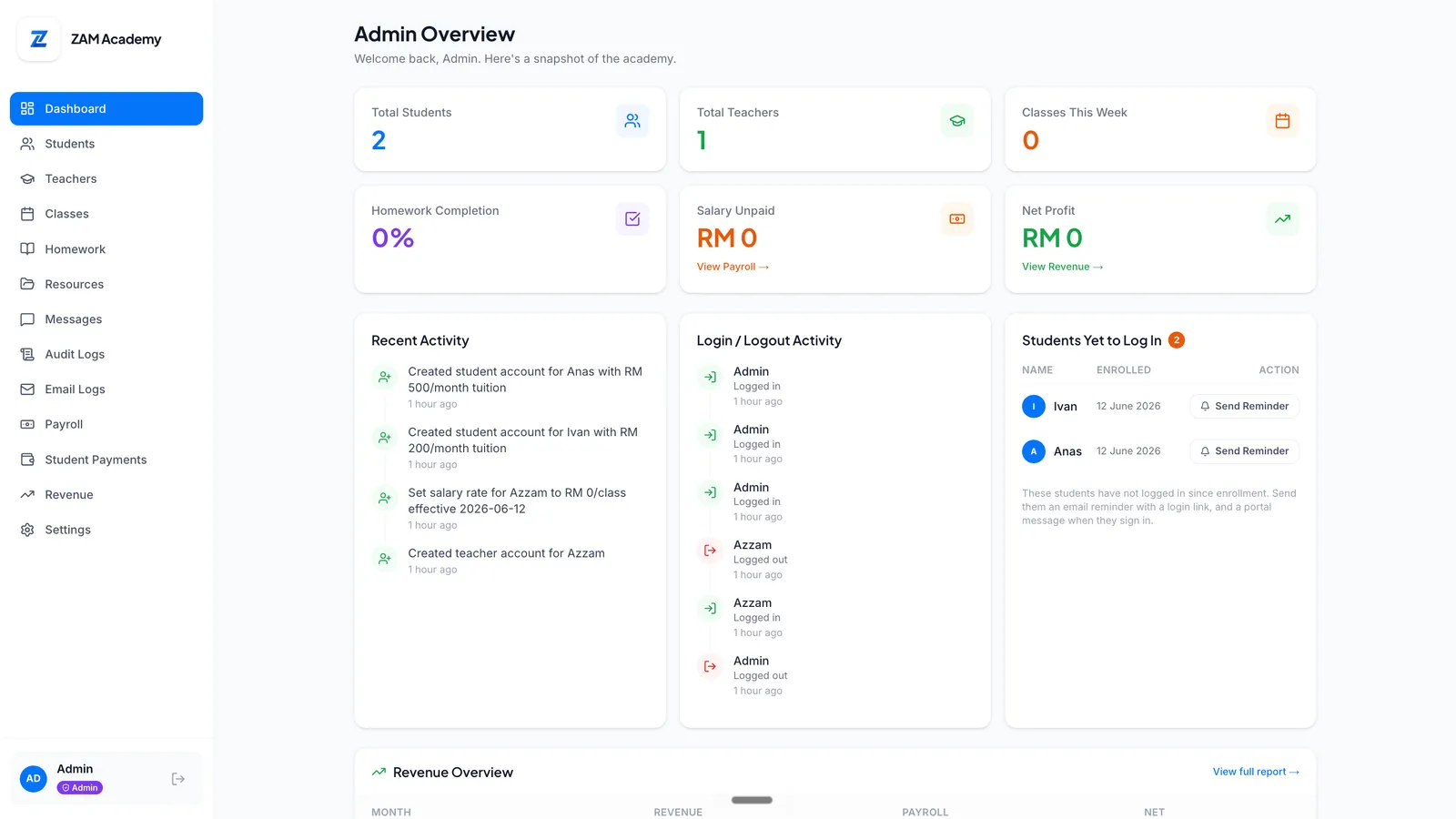Click the 'Set salary rate for Azzam' entry
The height and width of the screenshot is (819, 1456).
click(x=510, y=509)
